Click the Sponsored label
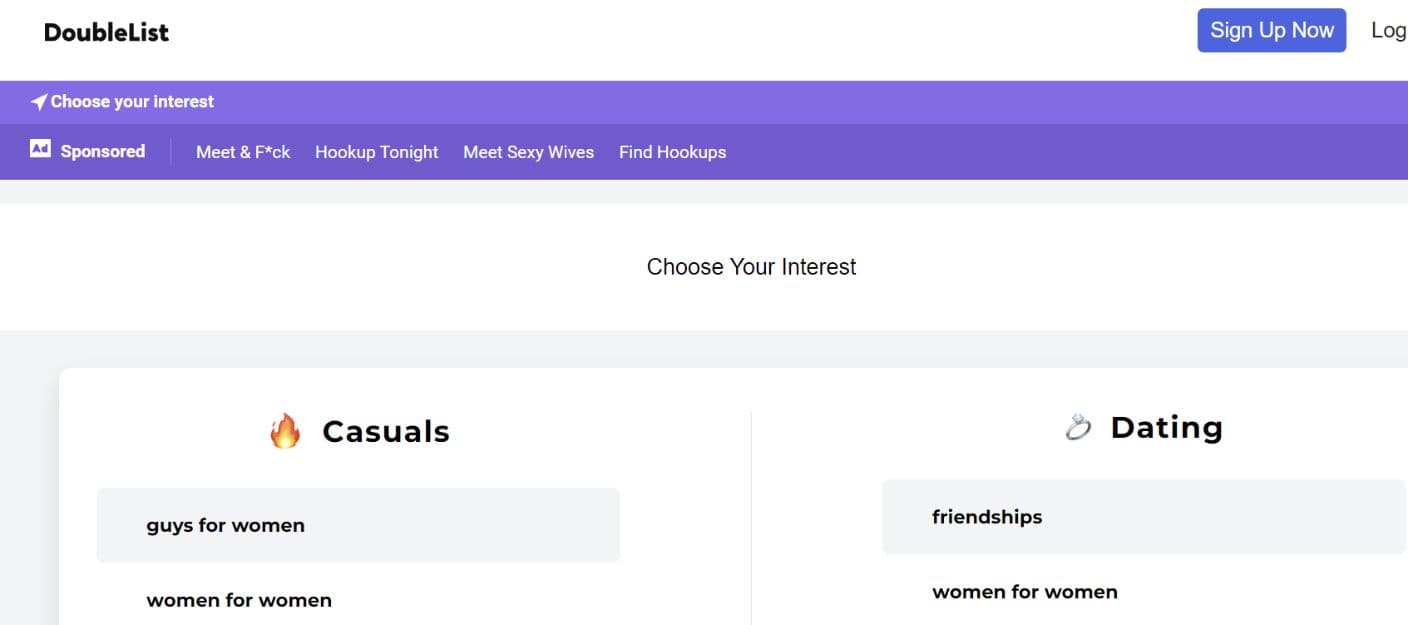Screen dimensions: 1408x625 click(x=103, y=150)
